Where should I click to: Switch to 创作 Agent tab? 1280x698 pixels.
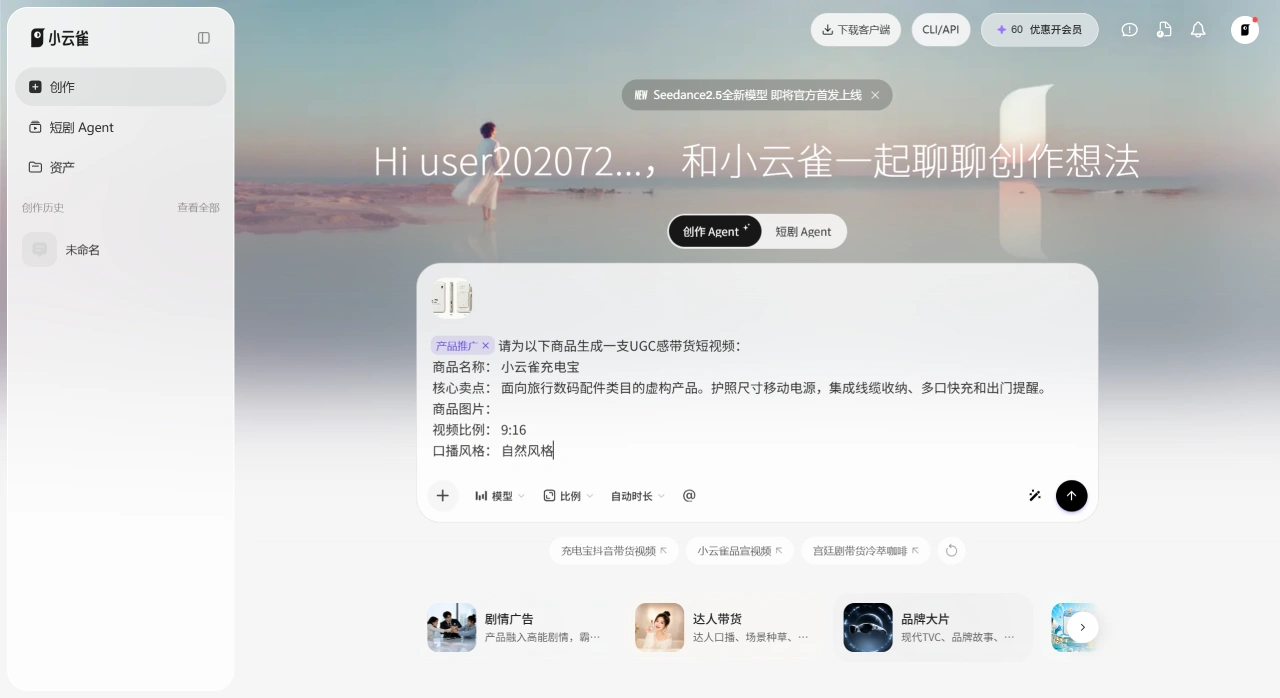(715, 231)
